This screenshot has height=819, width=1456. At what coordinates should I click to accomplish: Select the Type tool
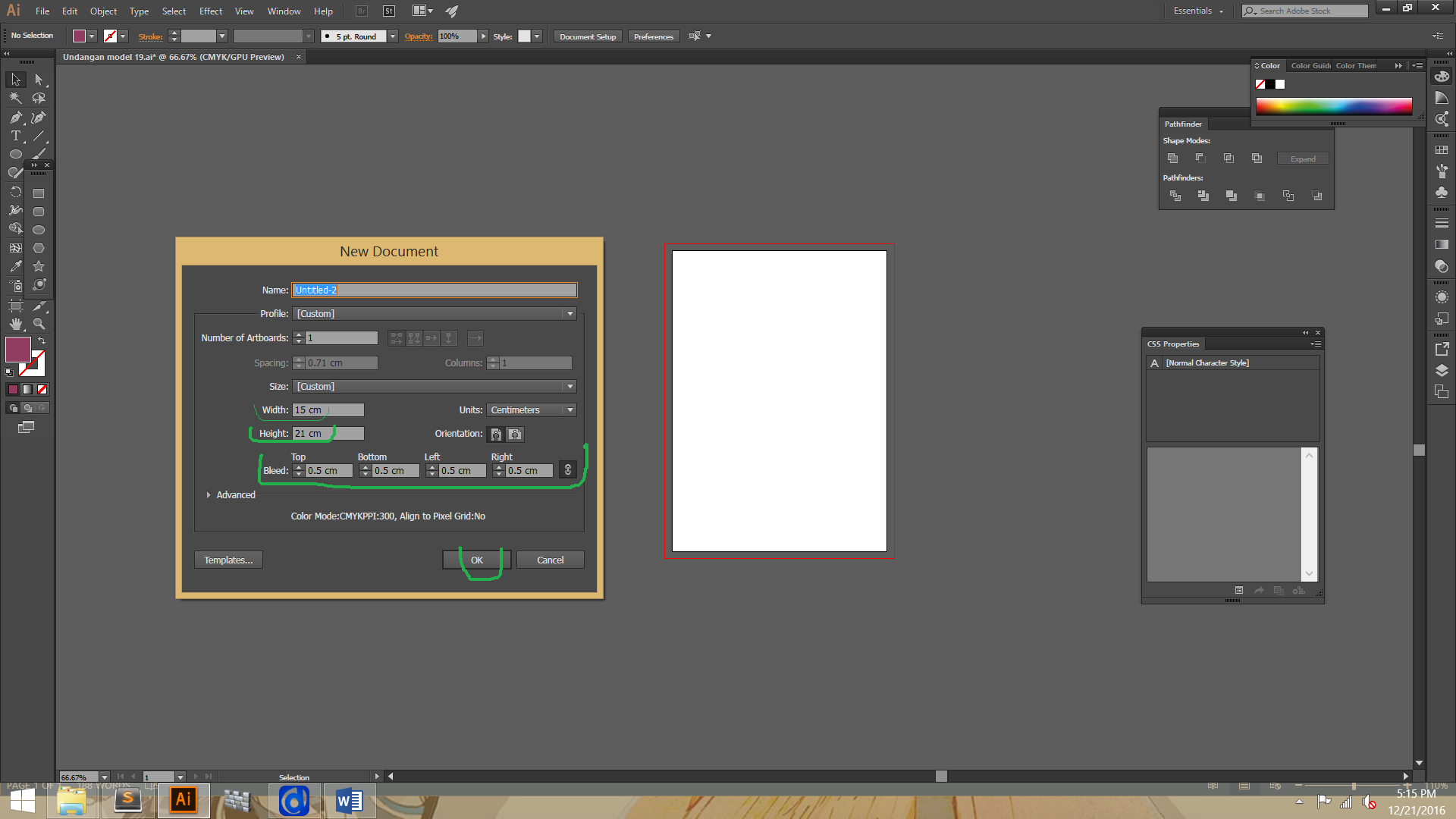tap(15, 136)
